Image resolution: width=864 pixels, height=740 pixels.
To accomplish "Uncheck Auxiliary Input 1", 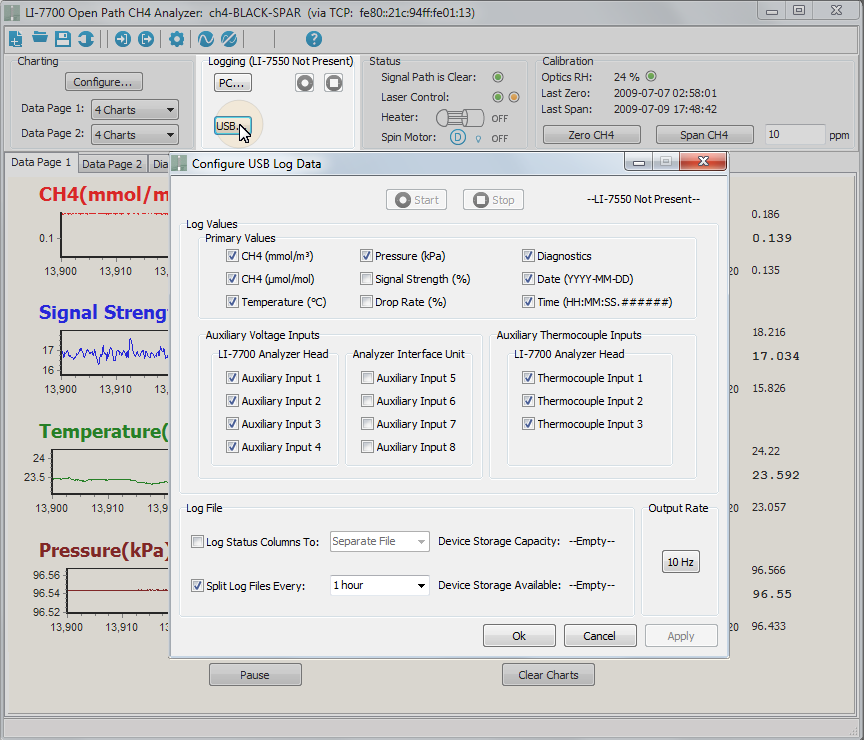I will tap(232, 378).
